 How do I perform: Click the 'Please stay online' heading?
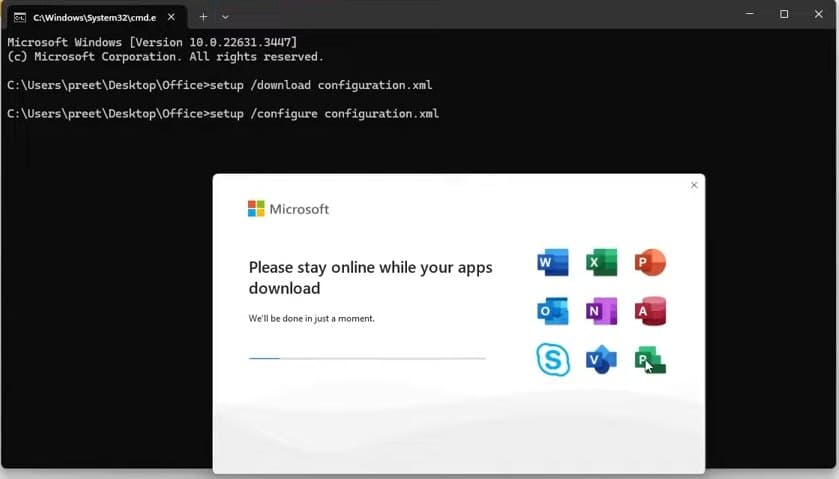pyautogui.click(x=370, y=278)
